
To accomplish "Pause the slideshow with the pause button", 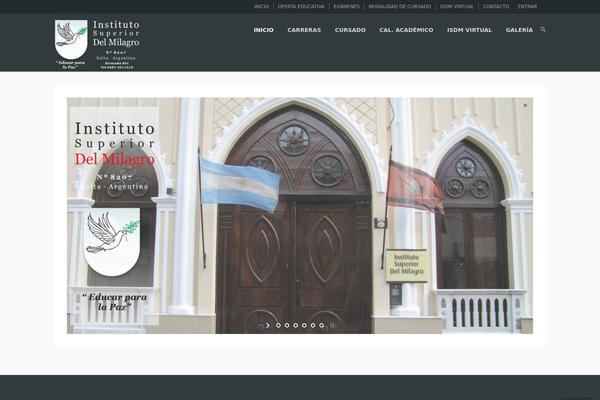I will coord(332,325).
